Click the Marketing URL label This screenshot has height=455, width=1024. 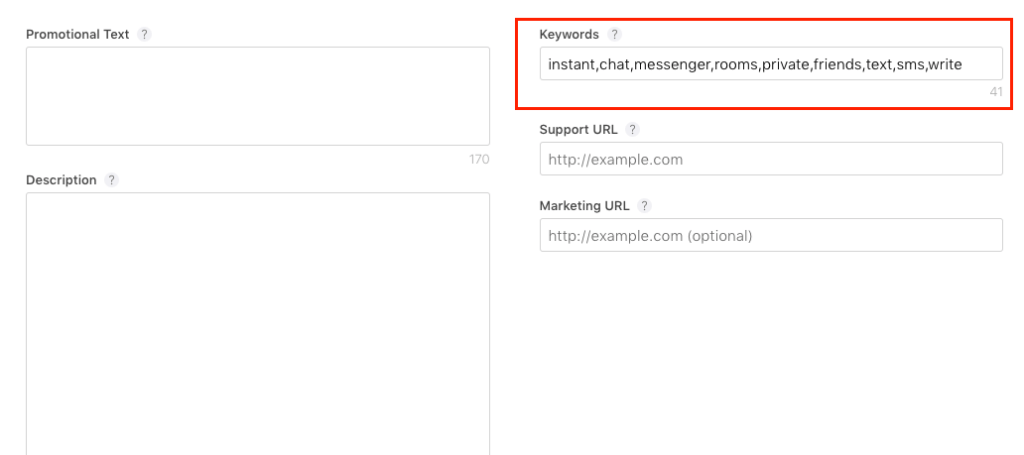584,206
